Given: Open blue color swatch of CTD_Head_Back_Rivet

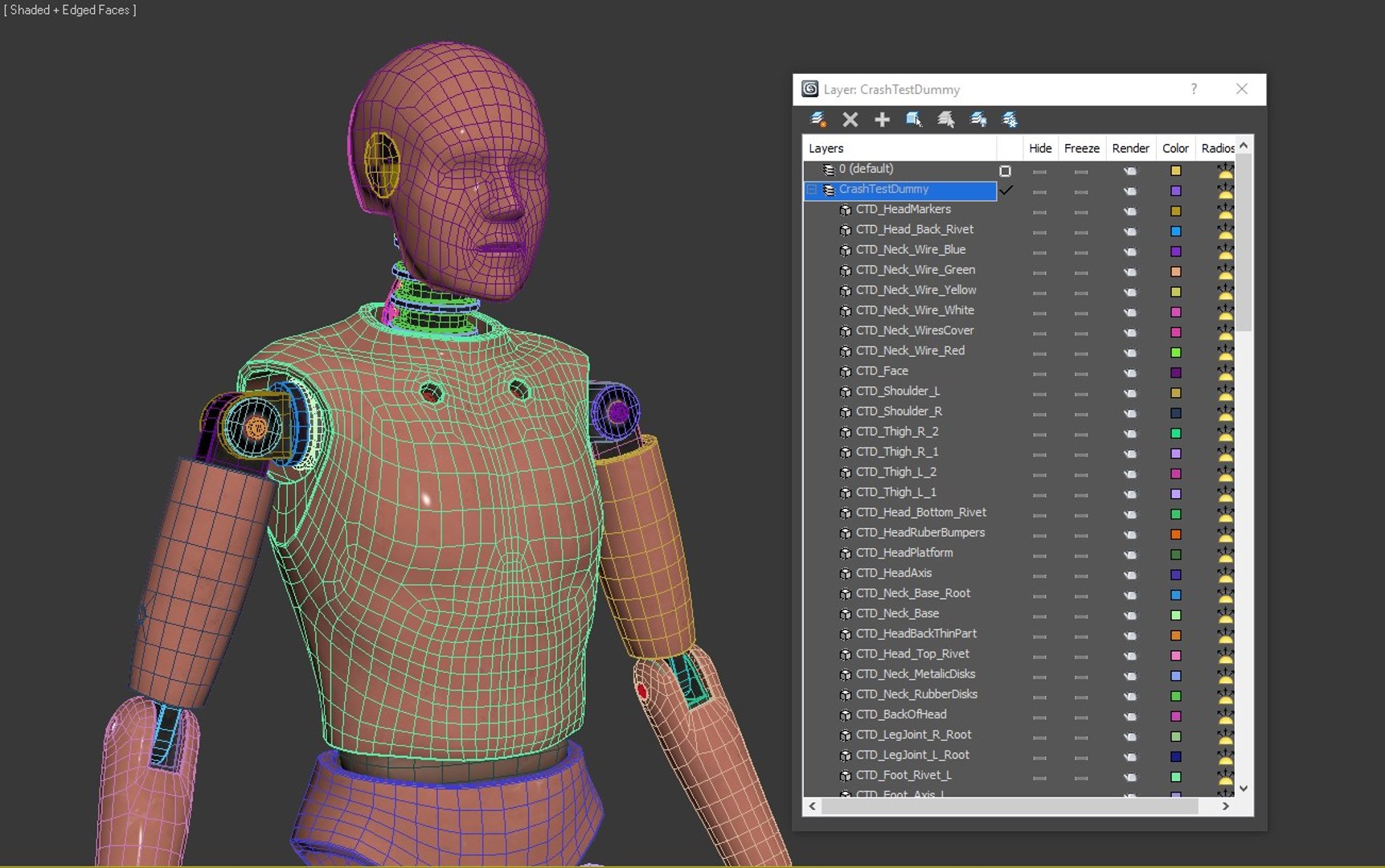Looking at the screenshot, I should (1176, 231).
